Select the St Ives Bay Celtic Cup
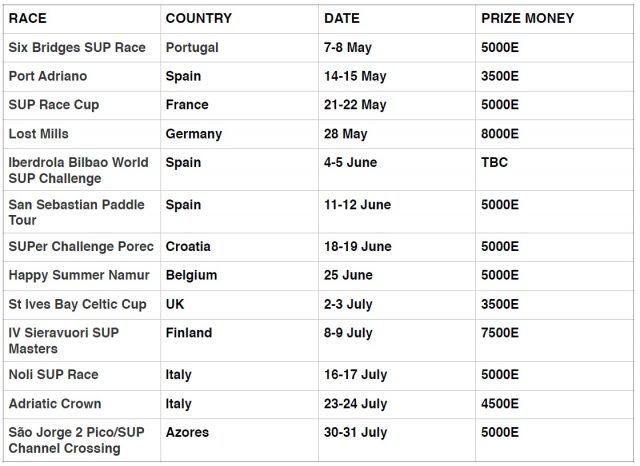 pos(77,304)
